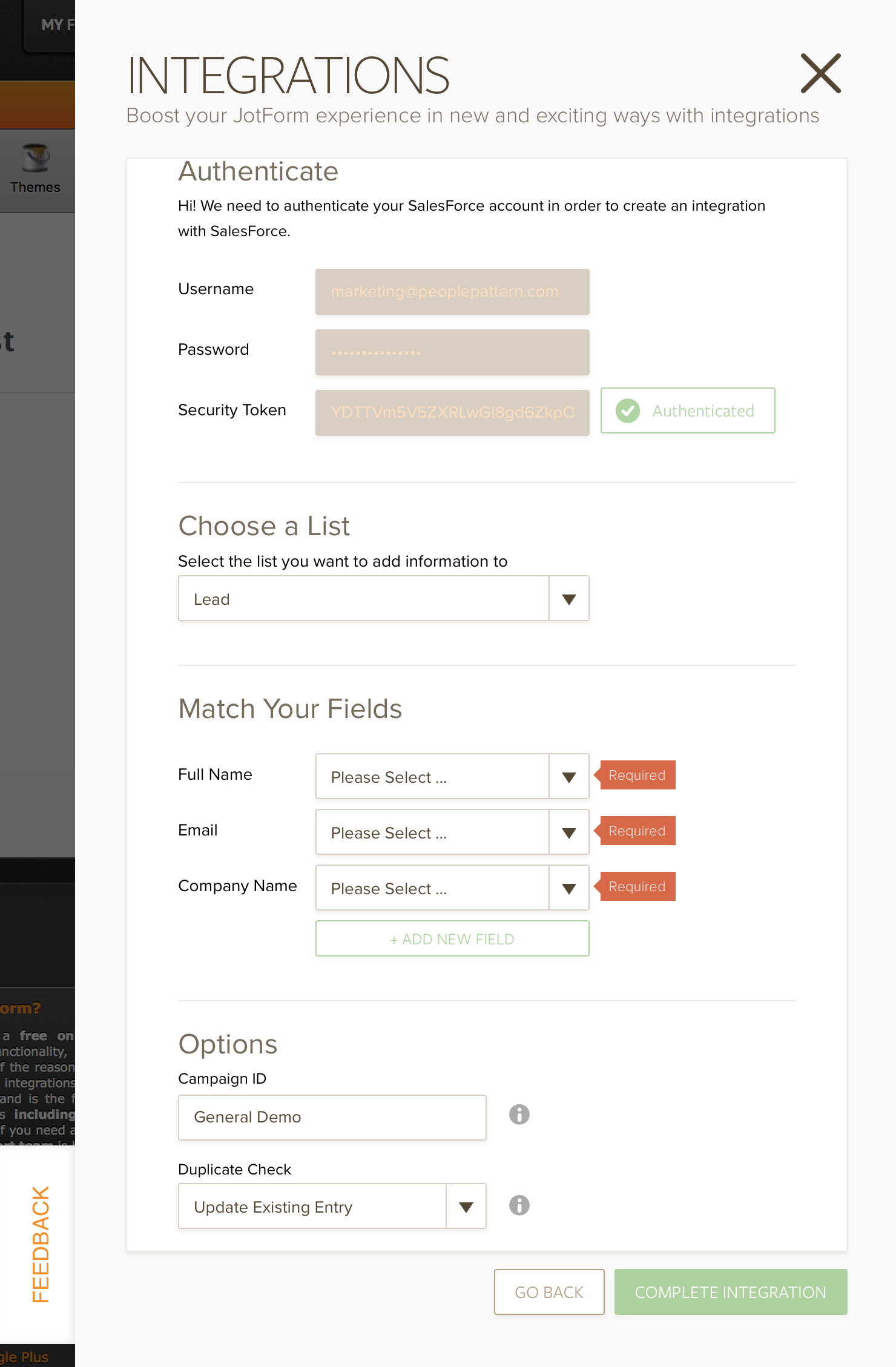Viewport: 896px width, 1367px height.
Task: Click the Go Back button
Action: pos(549,1292)
